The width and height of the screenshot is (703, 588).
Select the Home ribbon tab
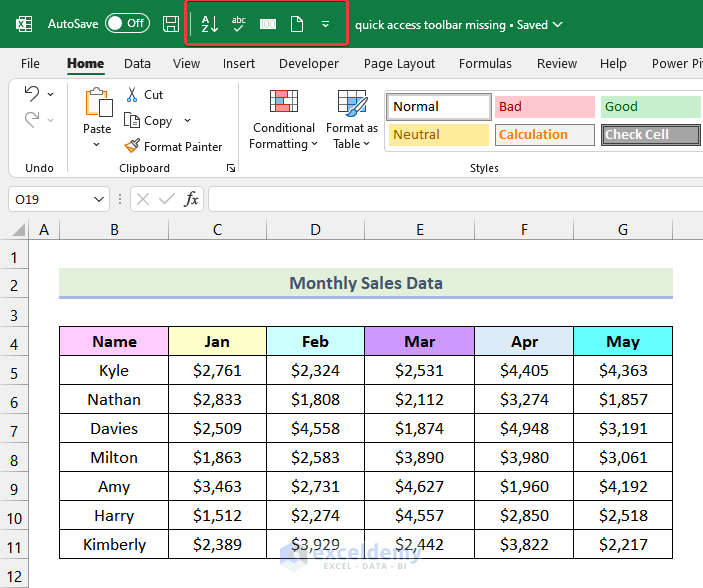pos(85,63)
